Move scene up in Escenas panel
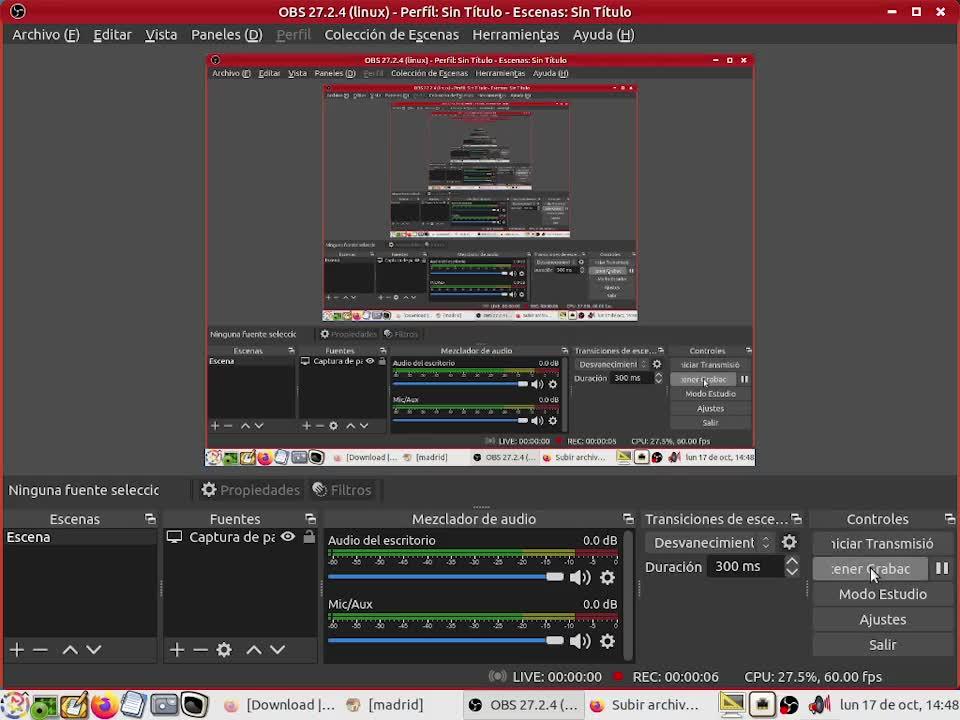Viewport: 960px width, 720px height. (70, 650)
